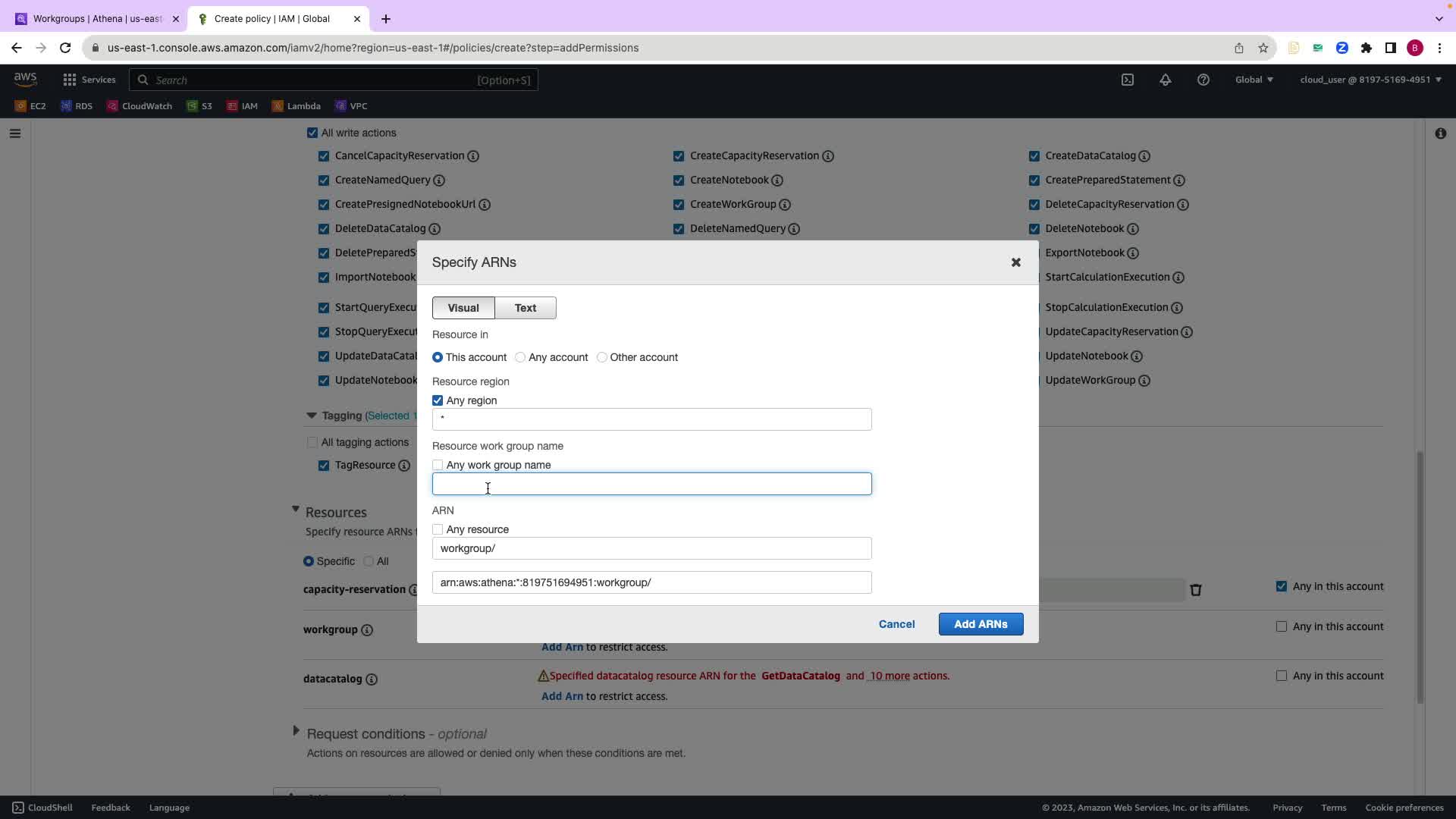Collapse the Tagging actions section

(311, 416)
